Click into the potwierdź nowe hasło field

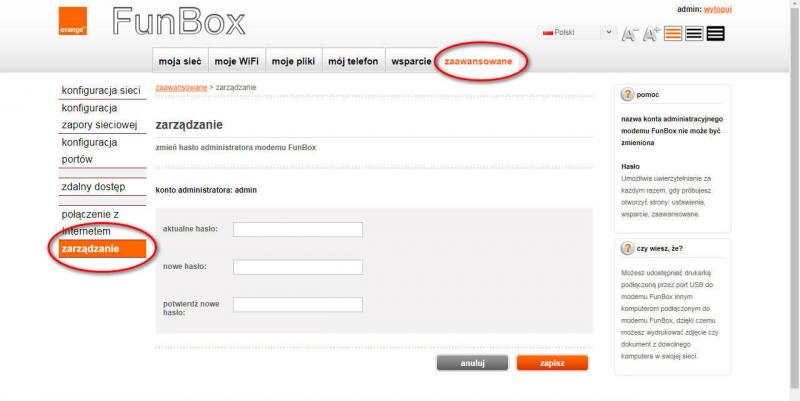tap(297, 305)
